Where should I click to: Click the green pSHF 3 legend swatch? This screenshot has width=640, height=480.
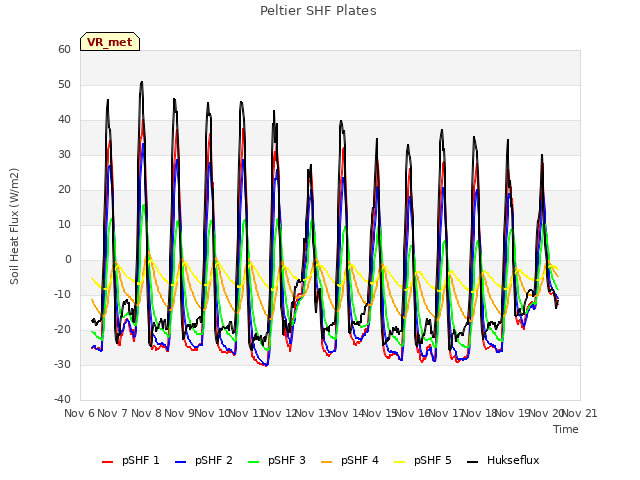tap(253, 462)
